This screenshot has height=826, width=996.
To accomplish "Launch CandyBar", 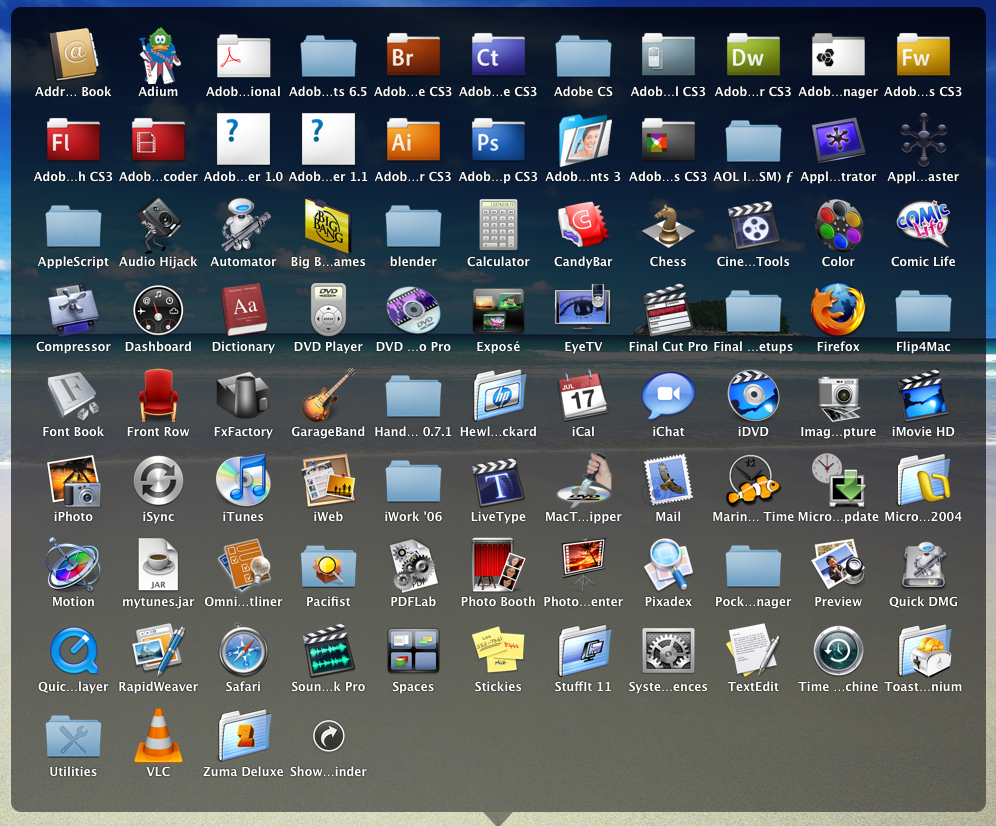I will (x=583, y=225).
